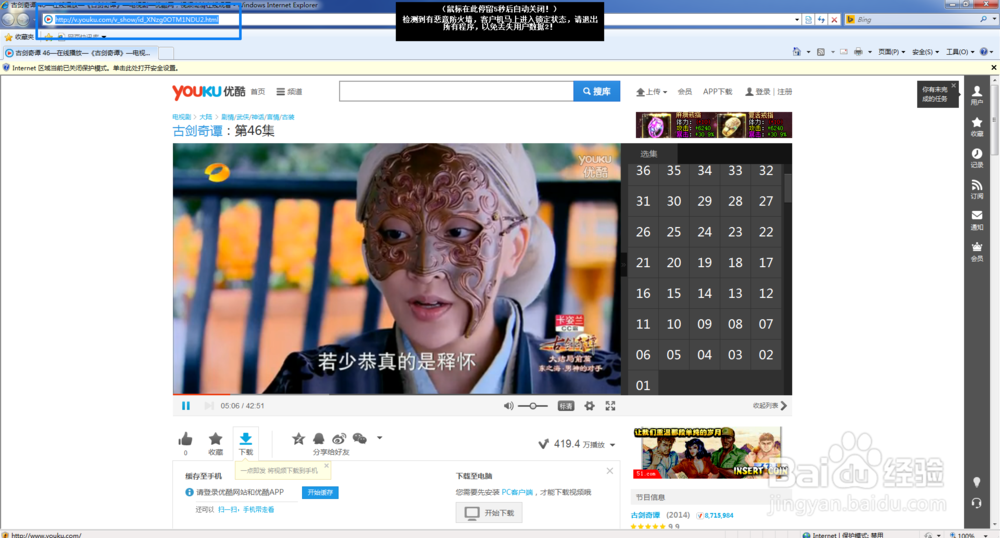Viewport: 1000px width, 538px height.
Task: Close the 一点即发 tooltip
Action: 326,466
